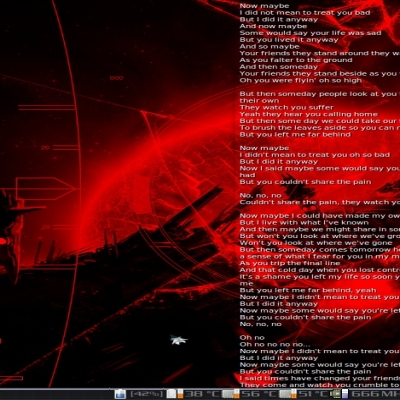Click the 666 memory usage reading
400x400 pixels.
[367, 394]
